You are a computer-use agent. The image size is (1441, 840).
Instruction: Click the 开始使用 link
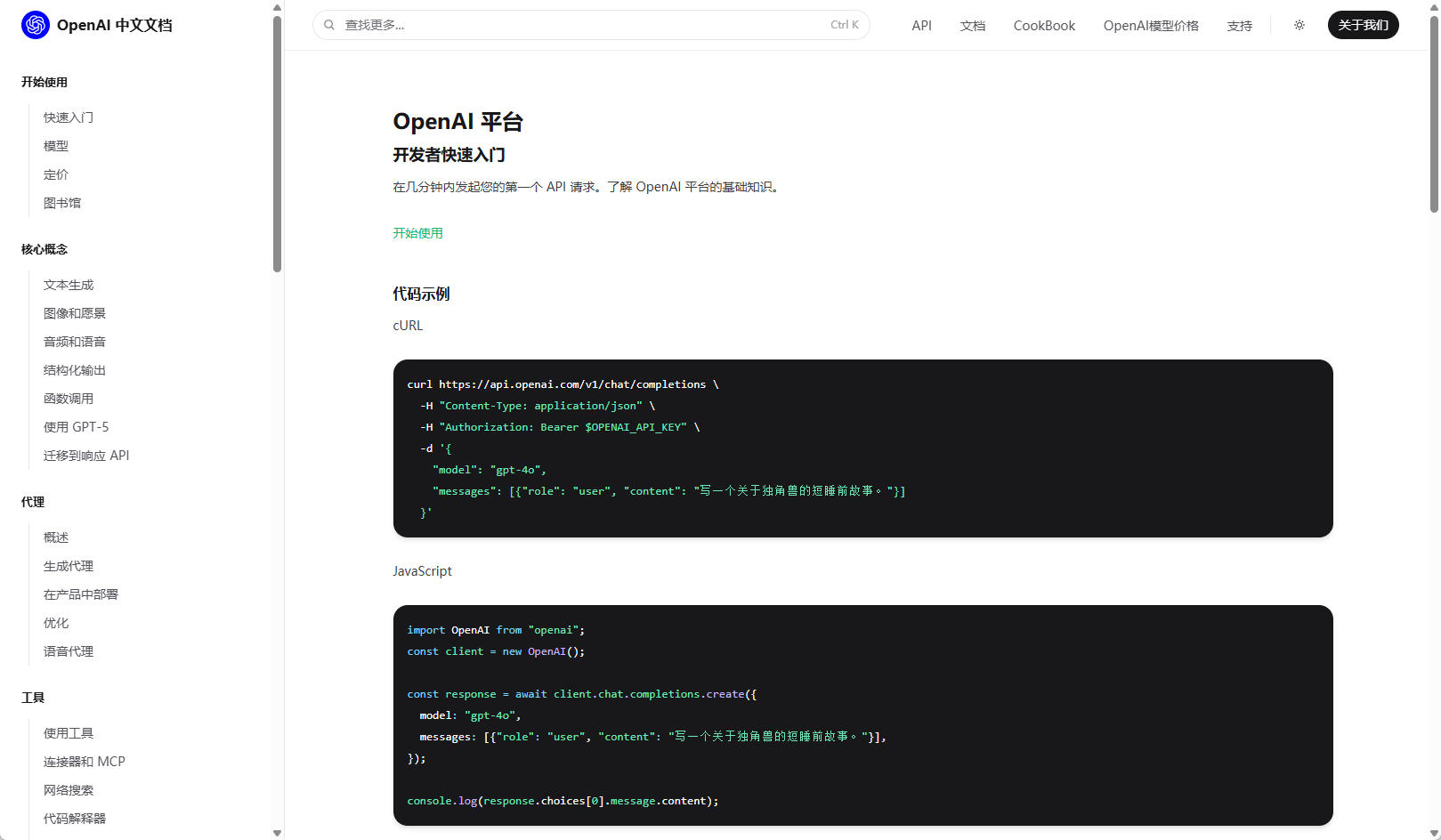click(x=417, y=233)
